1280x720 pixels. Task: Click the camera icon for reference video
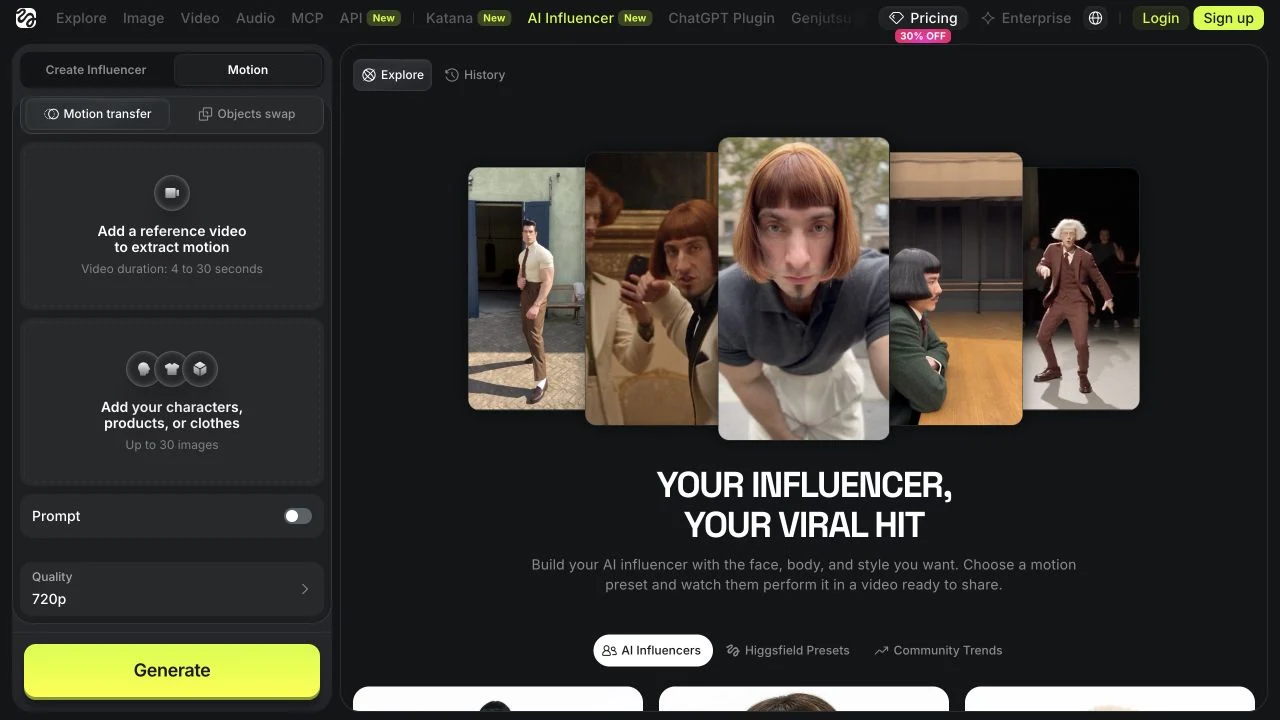pos(172,193)
